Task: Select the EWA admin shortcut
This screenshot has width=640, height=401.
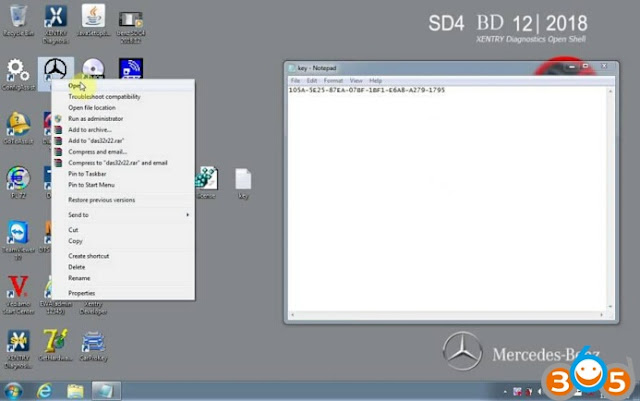Action: 56,308
